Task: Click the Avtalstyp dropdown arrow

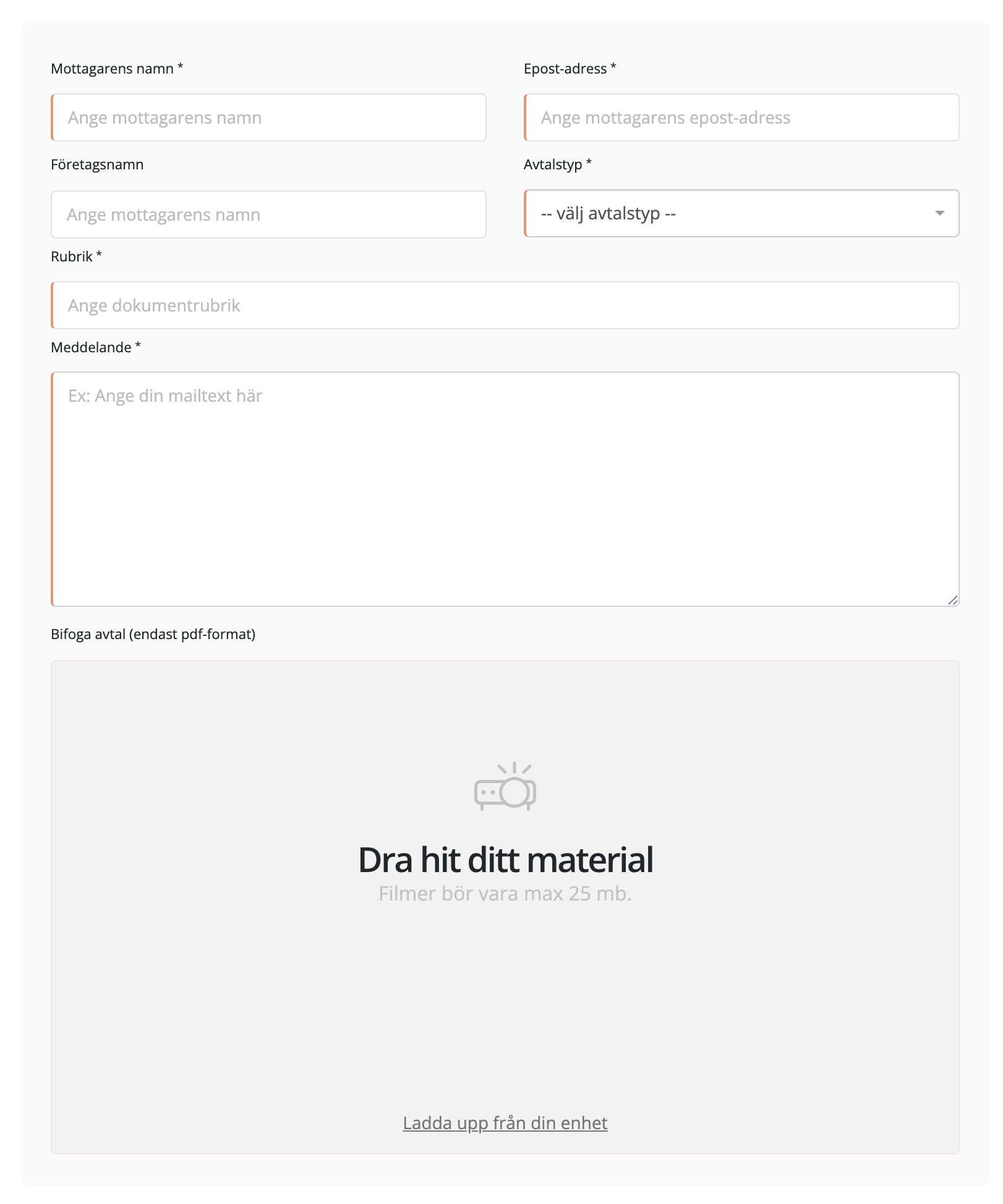Action: tap(939, 213)
